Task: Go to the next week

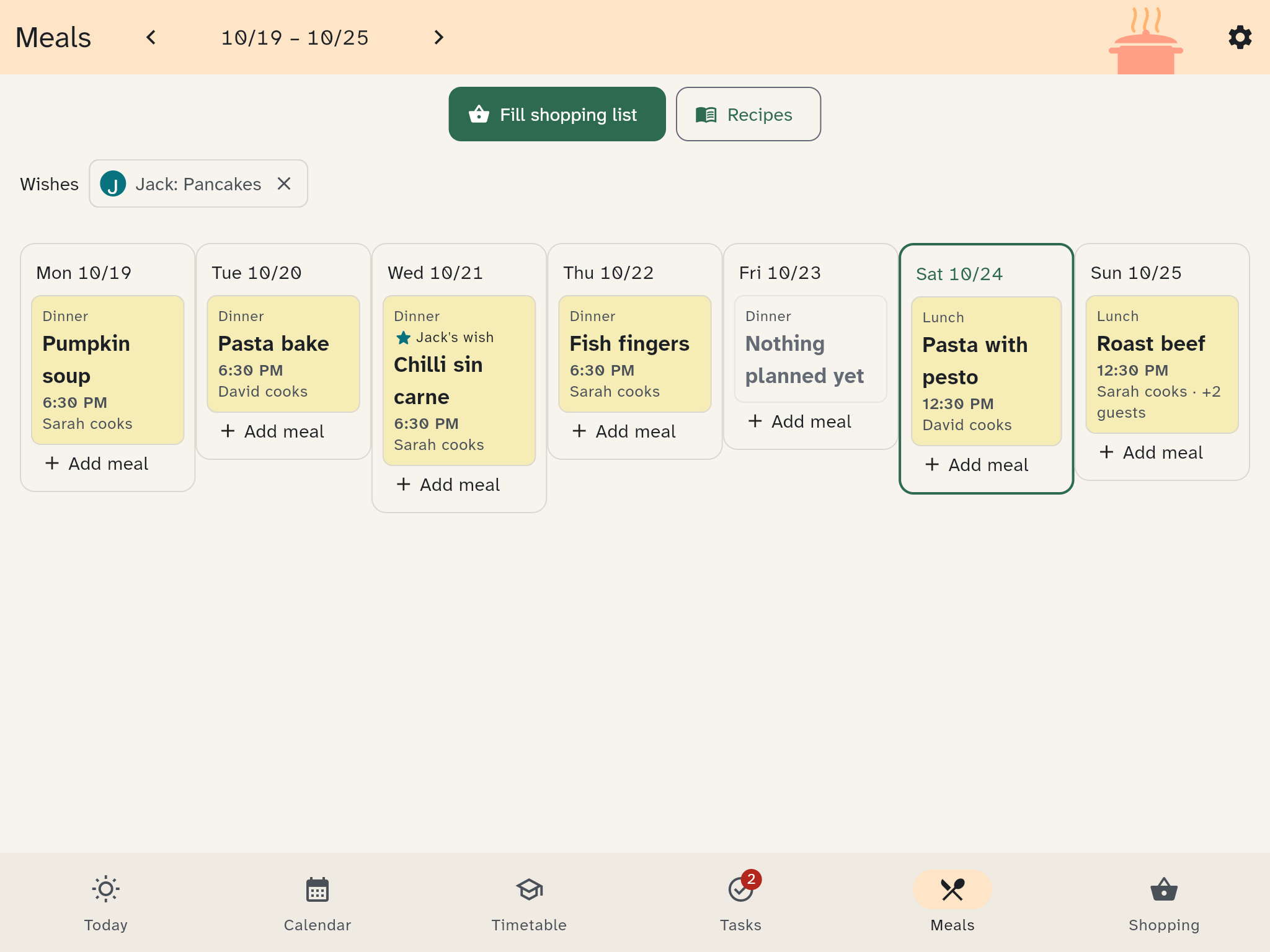Action: [438, 37]
